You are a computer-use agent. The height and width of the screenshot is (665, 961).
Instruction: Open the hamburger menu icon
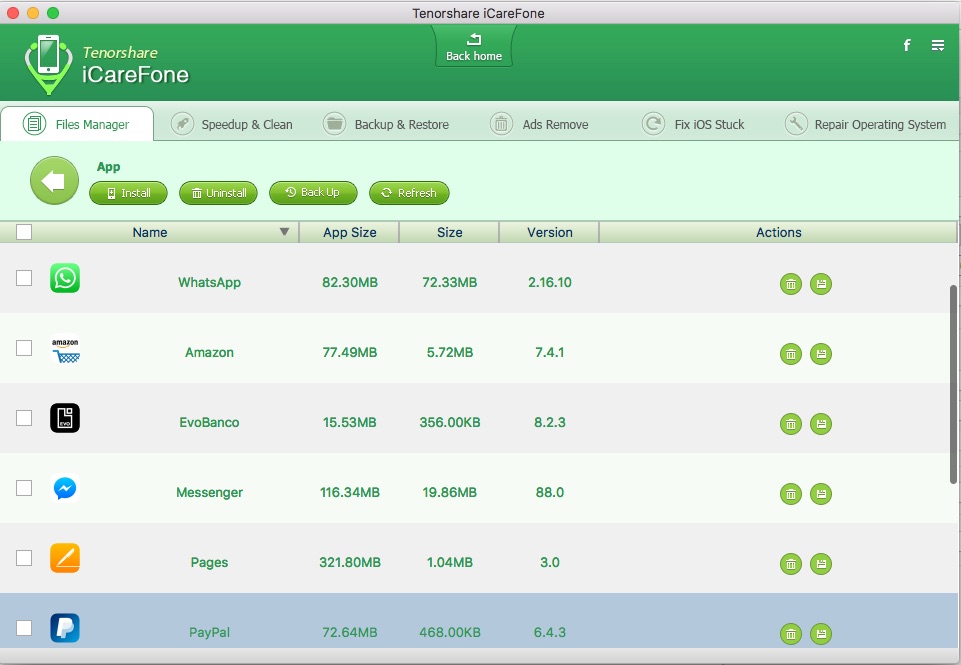pos(938,45)
